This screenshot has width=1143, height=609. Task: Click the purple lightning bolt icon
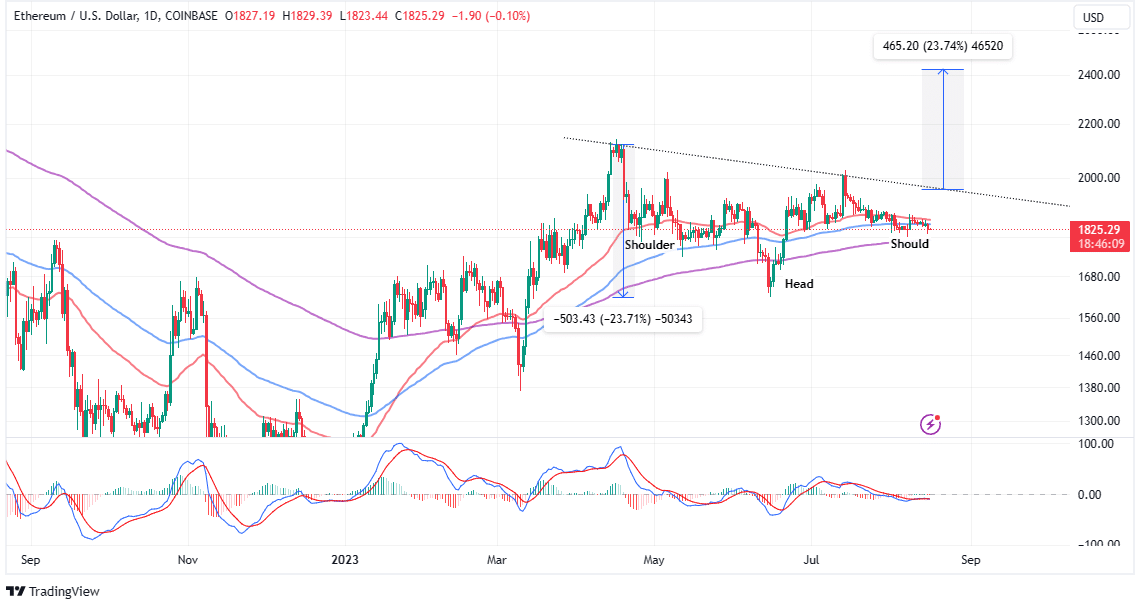[931, 424]
